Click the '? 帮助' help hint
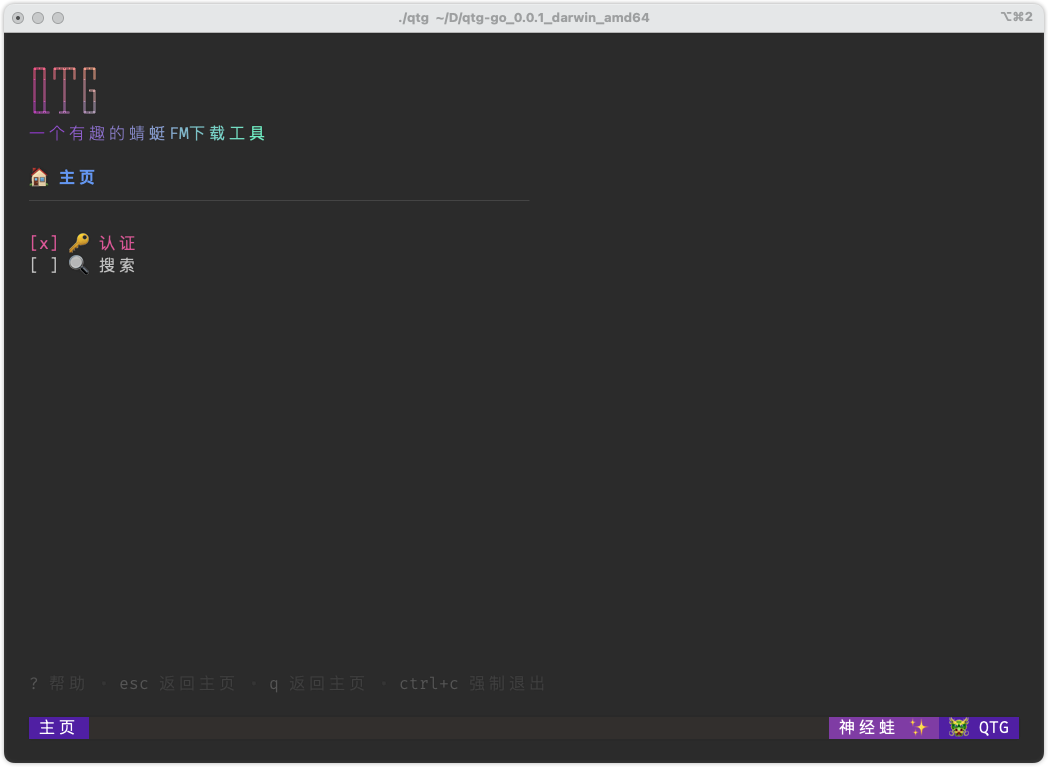Screen dimensions: 1048x767 point(57,683)
